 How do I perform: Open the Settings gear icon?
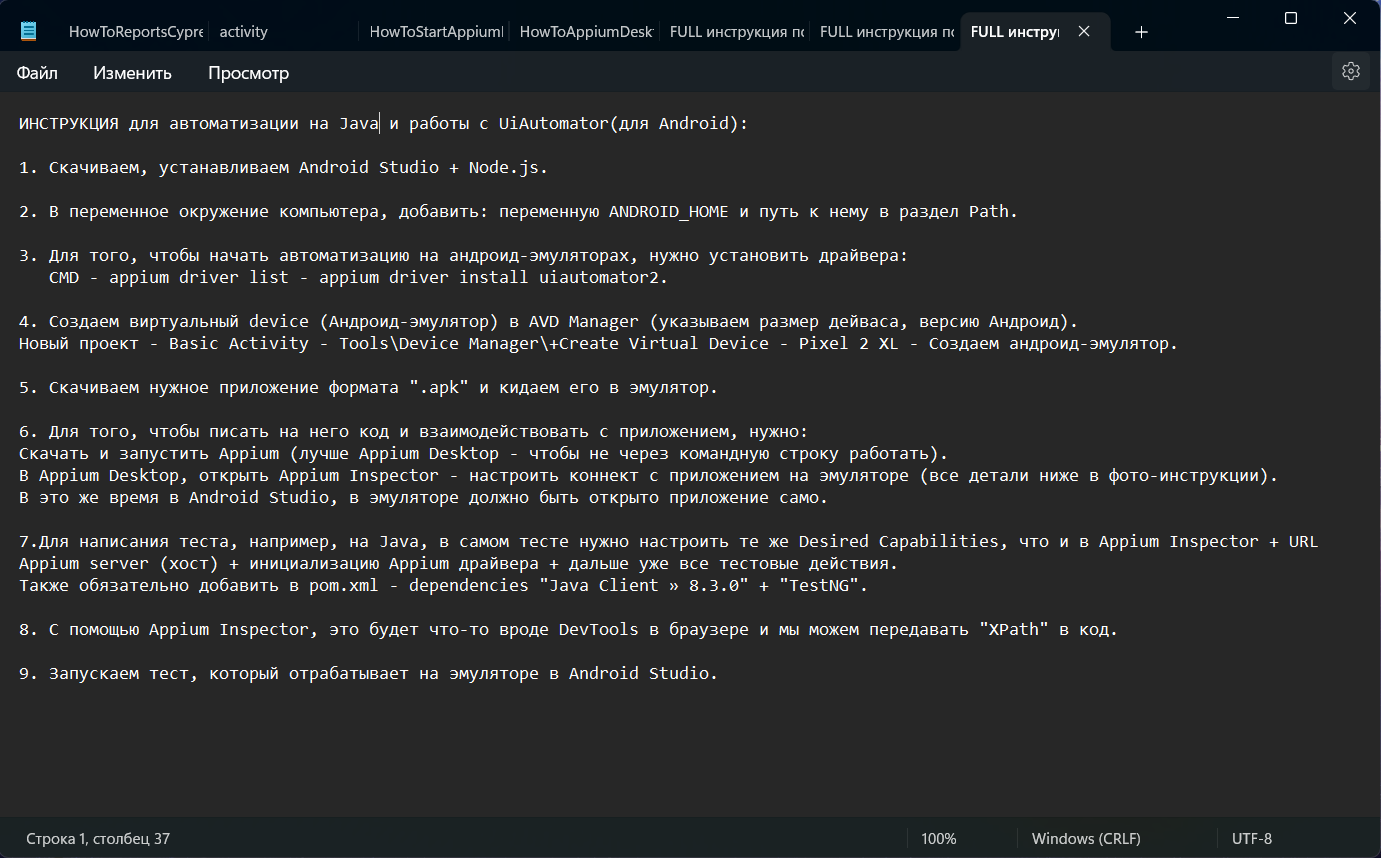[1351, 71]
